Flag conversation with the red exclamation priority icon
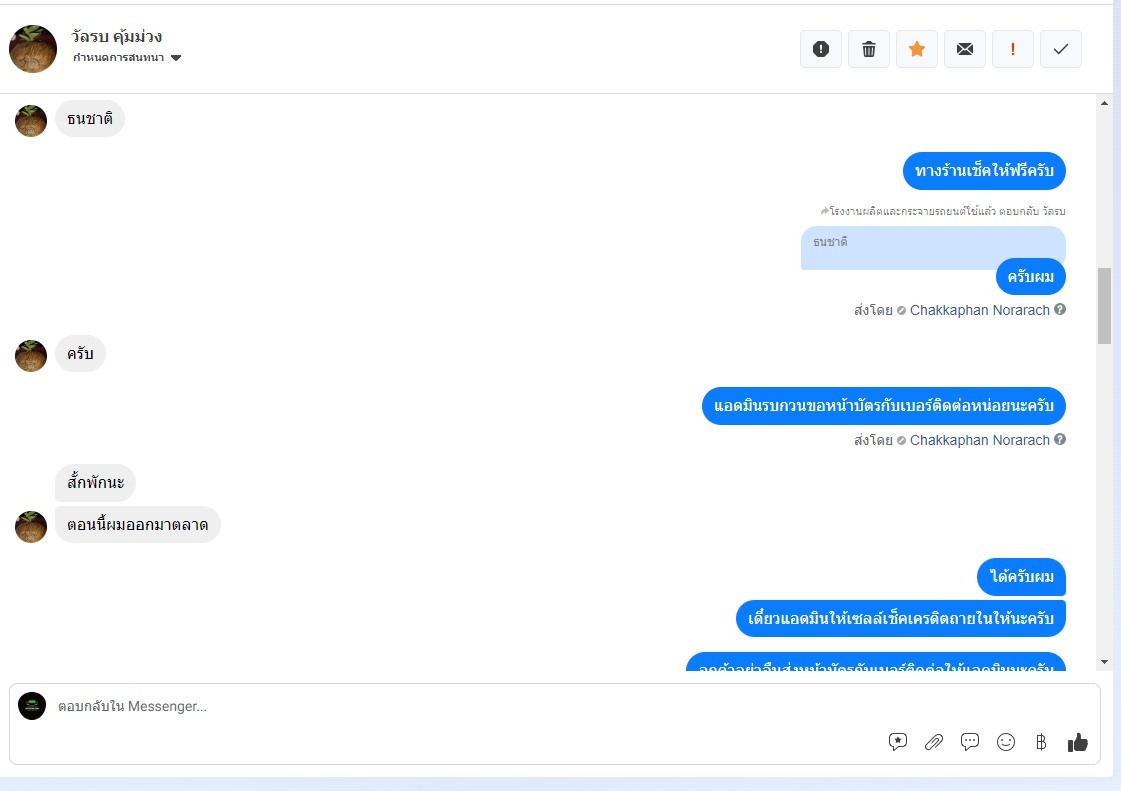This screenshot has width=1121, height=791. point(1012,49)
